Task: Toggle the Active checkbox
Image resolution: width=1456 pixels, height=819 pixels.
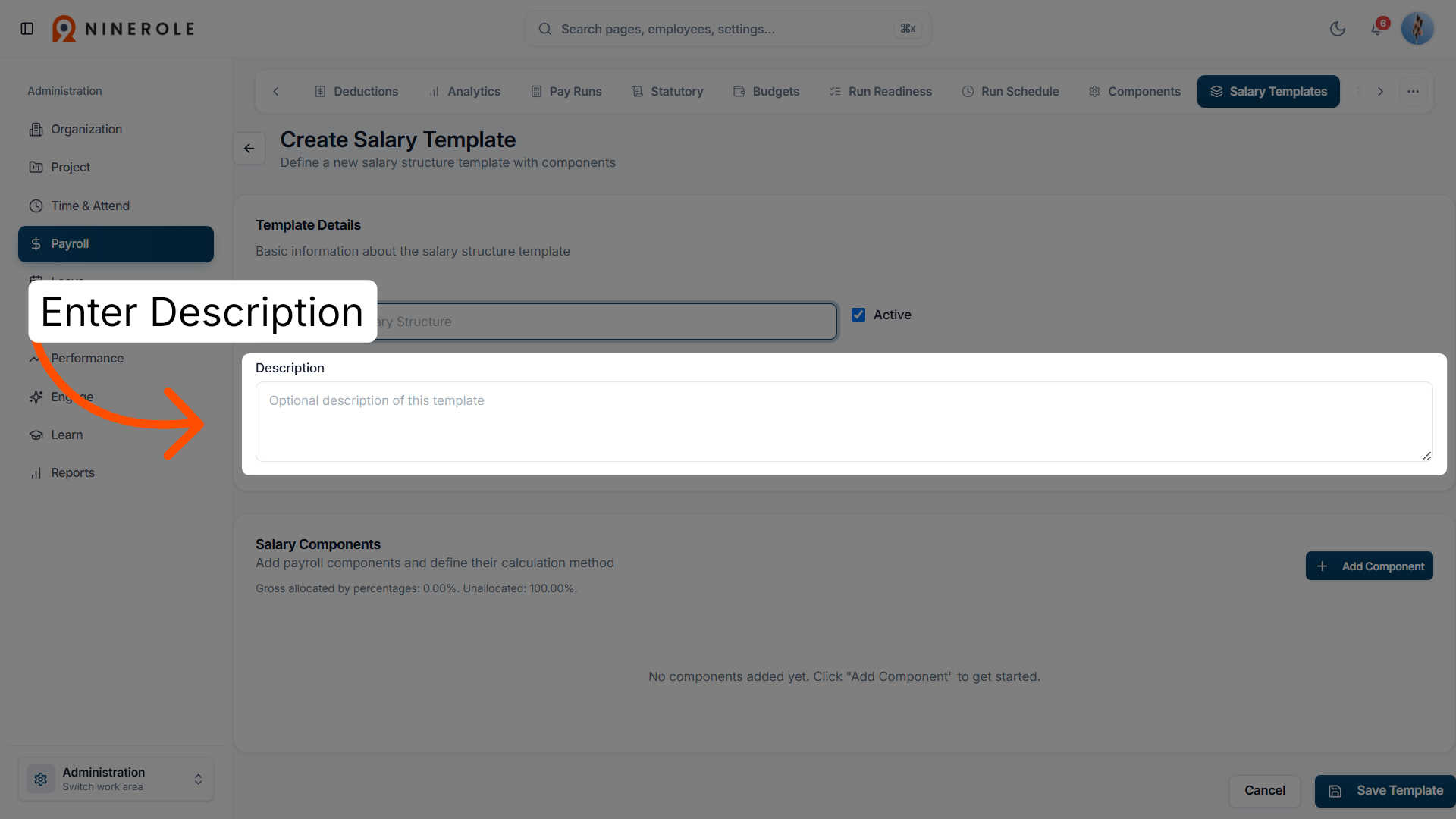Action: click(x=858, y=315)
